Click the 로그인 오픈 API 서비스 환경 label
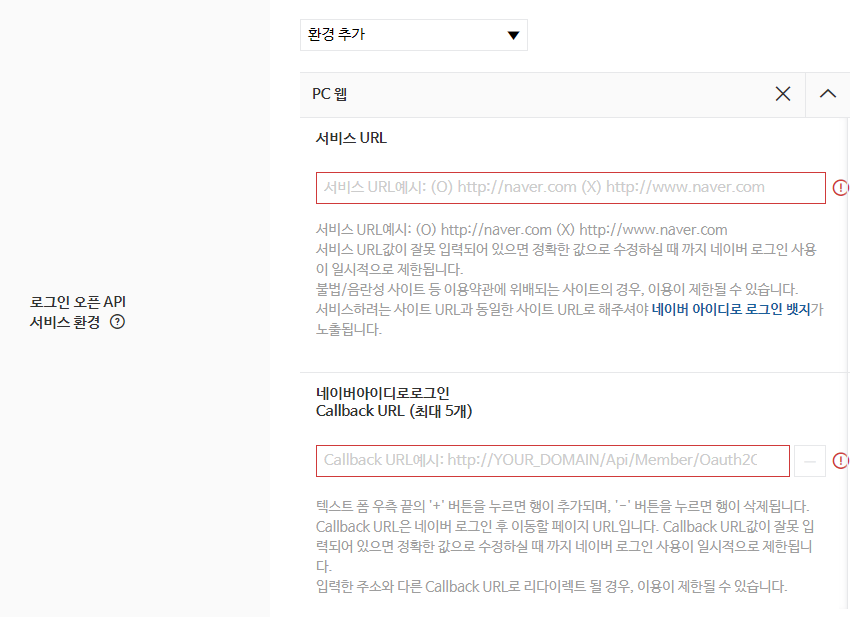The height and width of the screenshot is (617, 859). (78, 312)
